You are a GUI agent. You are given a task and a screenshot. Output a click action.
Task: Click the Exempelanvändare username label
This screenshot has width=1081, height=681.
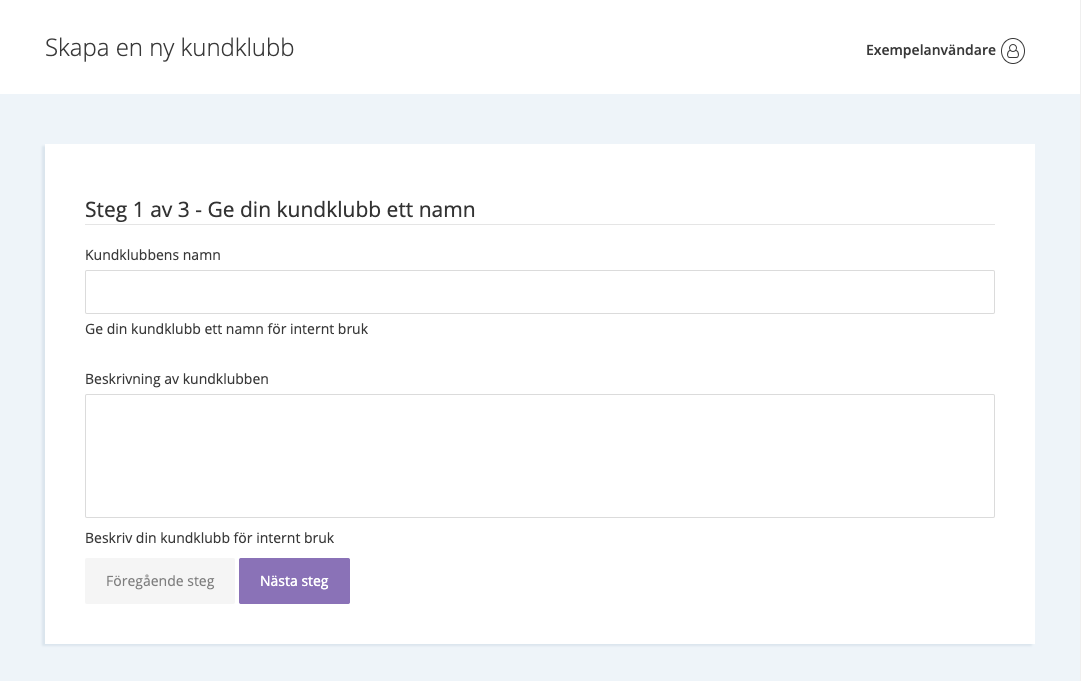pyautogui.click(x=930, y=50)
